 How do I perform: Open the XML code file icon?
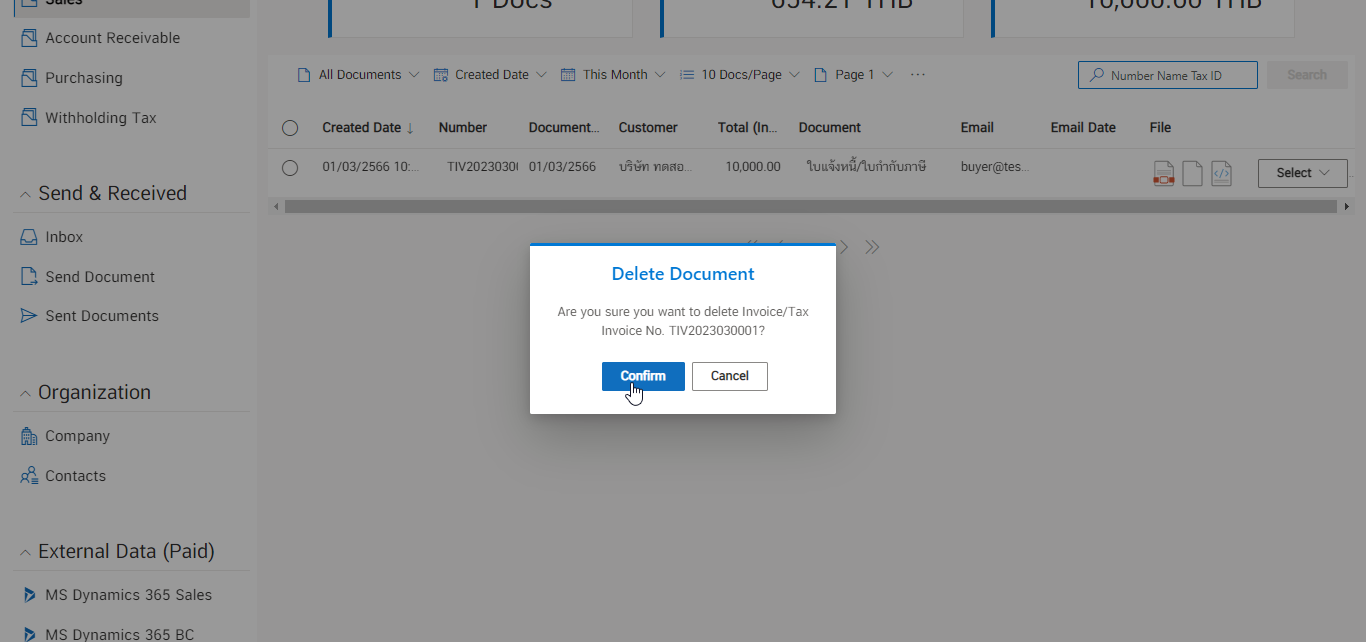1221,172
